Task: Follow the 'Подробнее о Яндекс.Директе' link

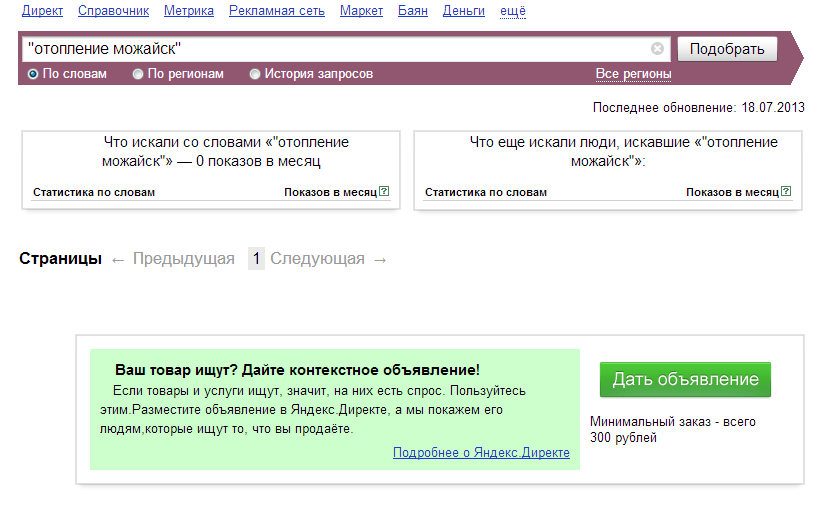Action: pos(481,453)
